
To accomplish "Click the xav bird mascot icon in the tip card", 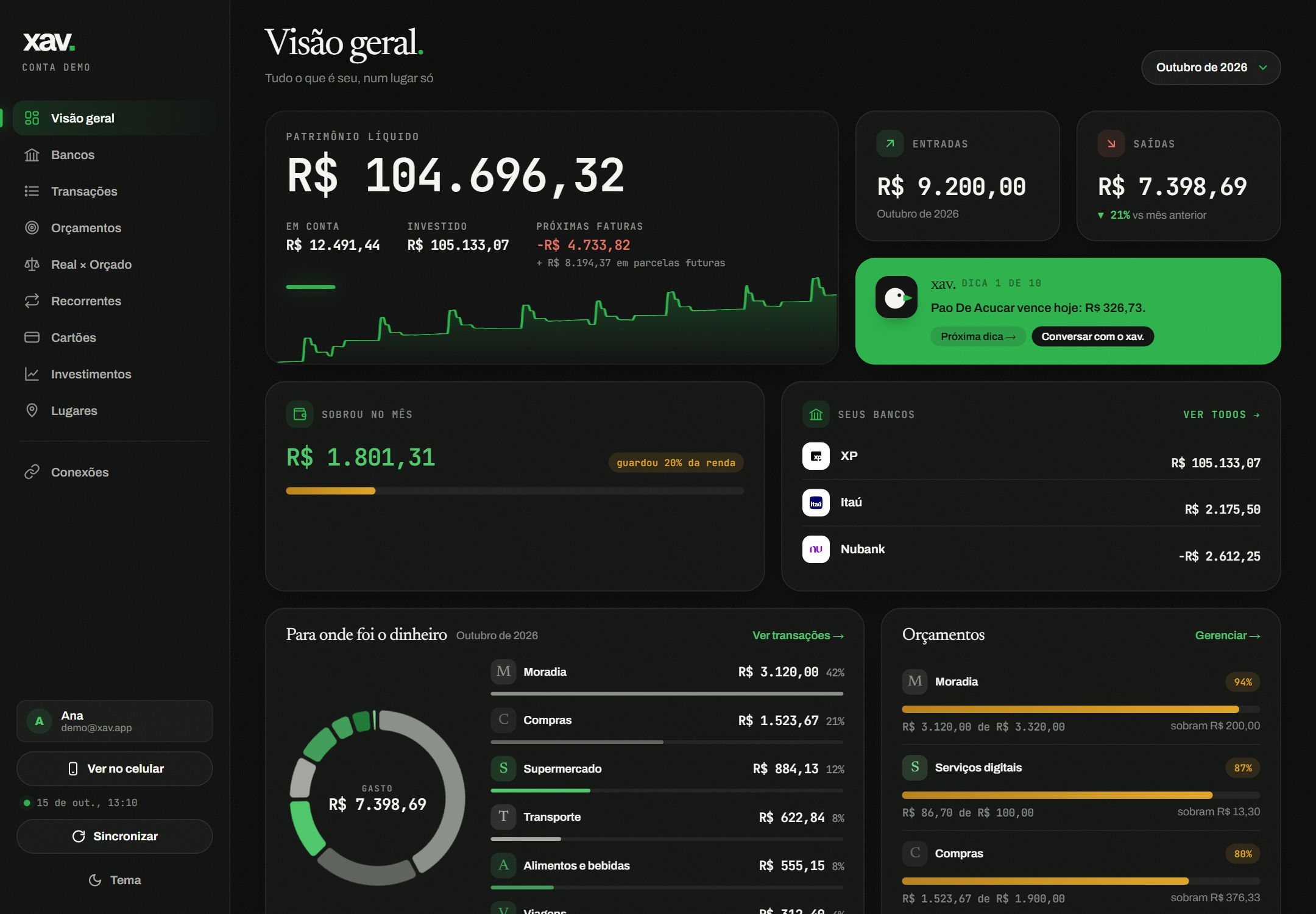I will coord(896,297).
